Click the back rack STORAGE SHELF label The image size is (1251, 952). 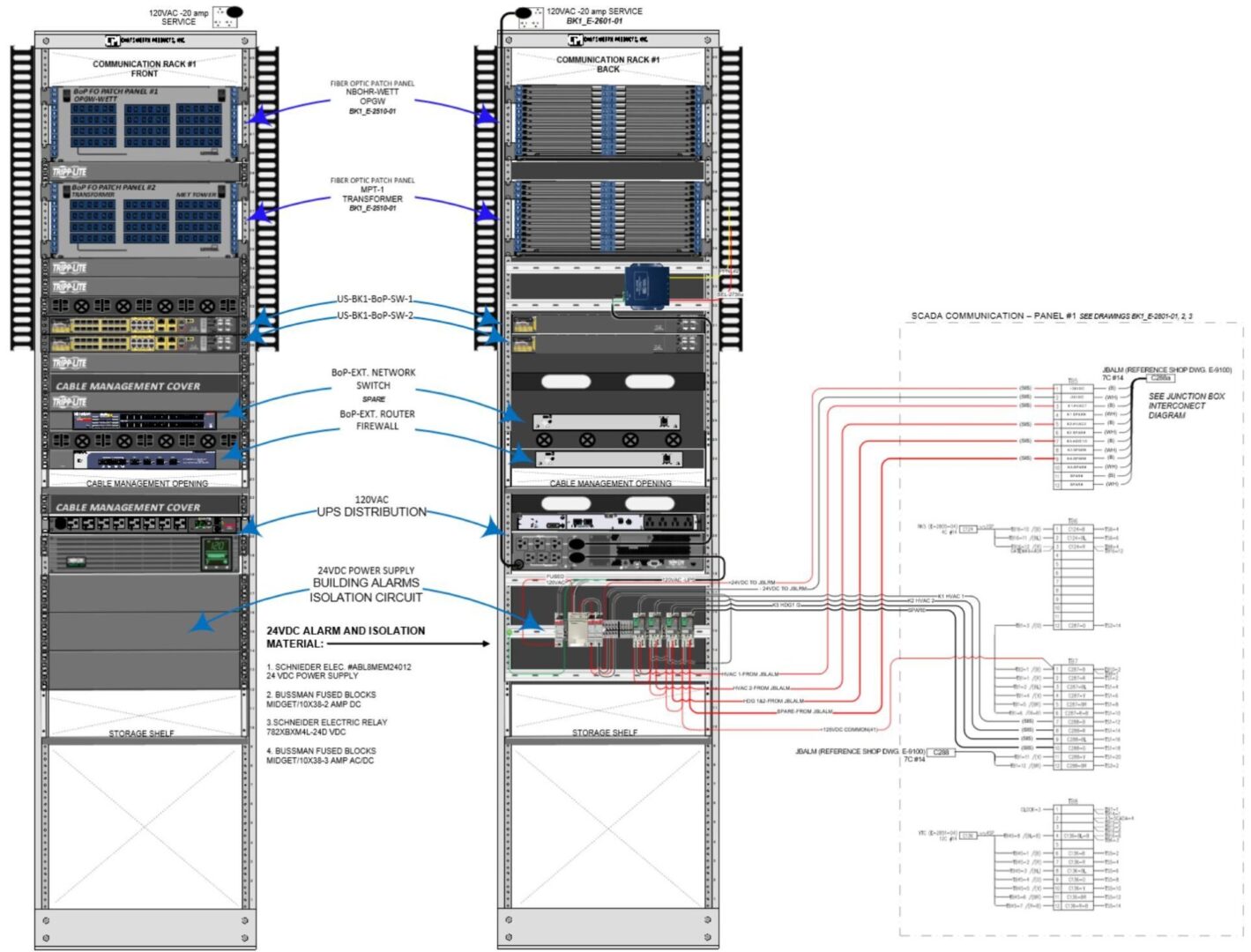(604, 733)
